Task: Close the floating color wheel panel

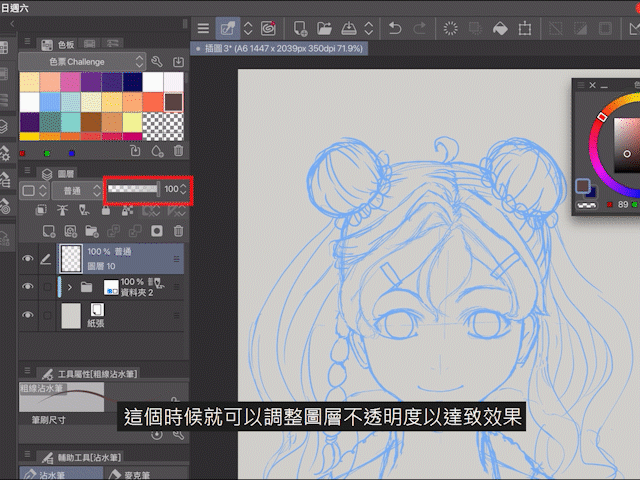Action: click(x=593, y=85)
